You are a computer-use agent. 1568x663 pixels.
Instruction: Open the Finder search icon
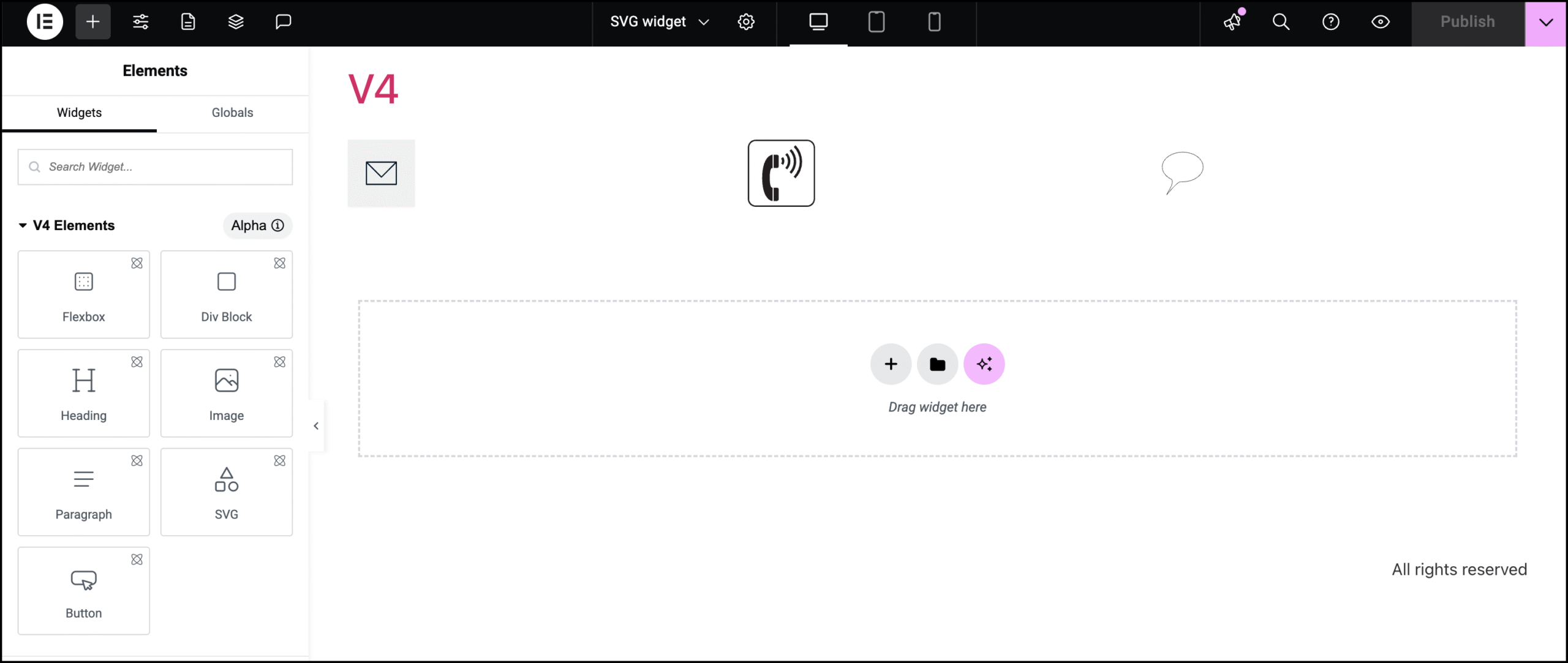click(1281, 22)
